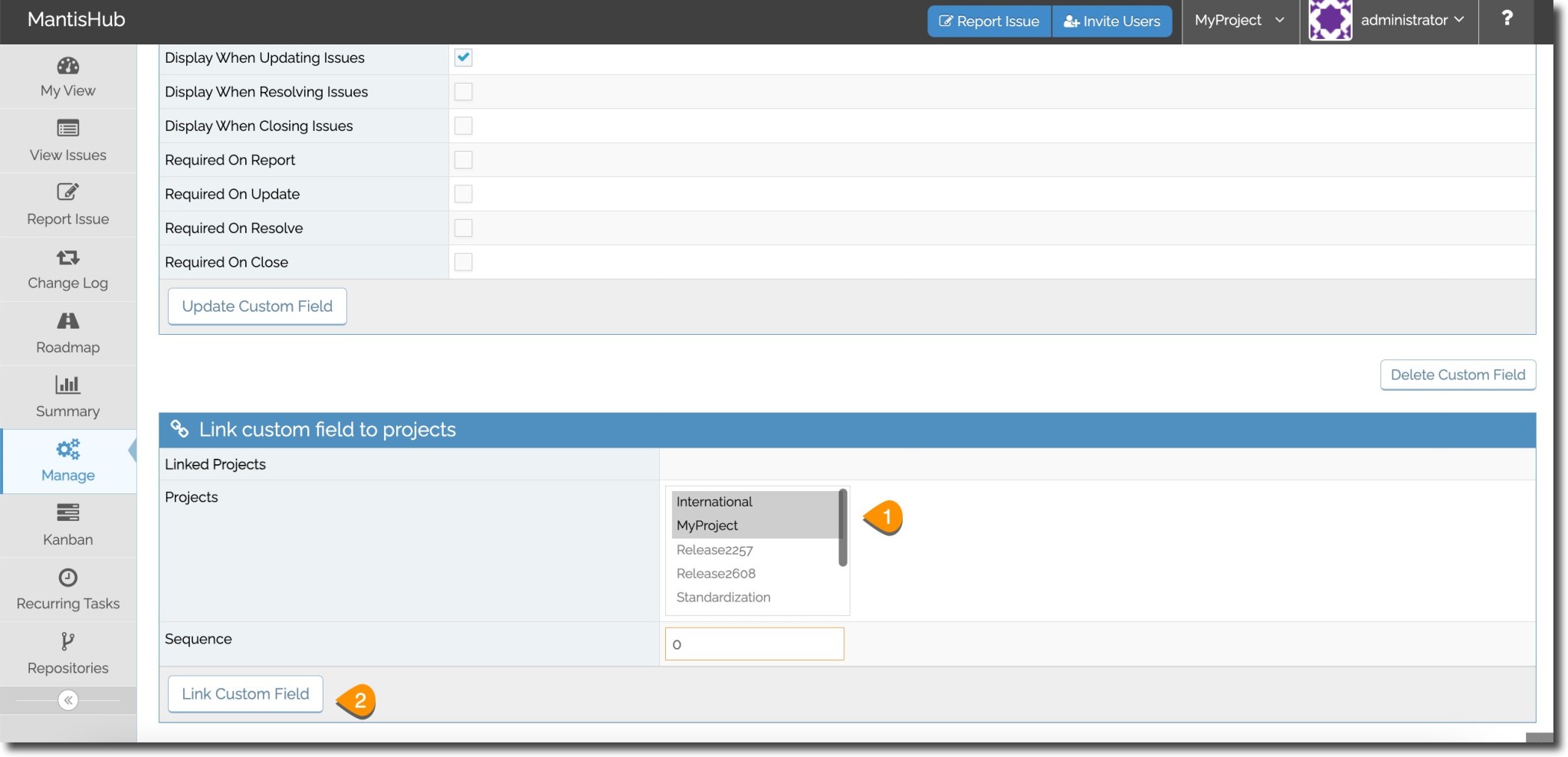This screenshot has height=757, width=1568.
Task: Select Manage in the sidebar
Action: (x=67, y=461)
